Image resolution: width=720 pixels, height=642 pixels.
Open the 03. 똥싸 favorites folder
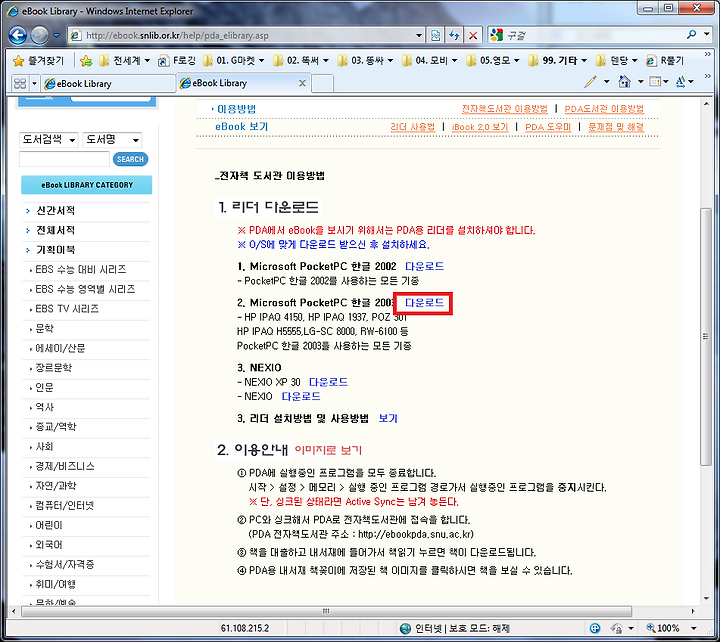366,61
